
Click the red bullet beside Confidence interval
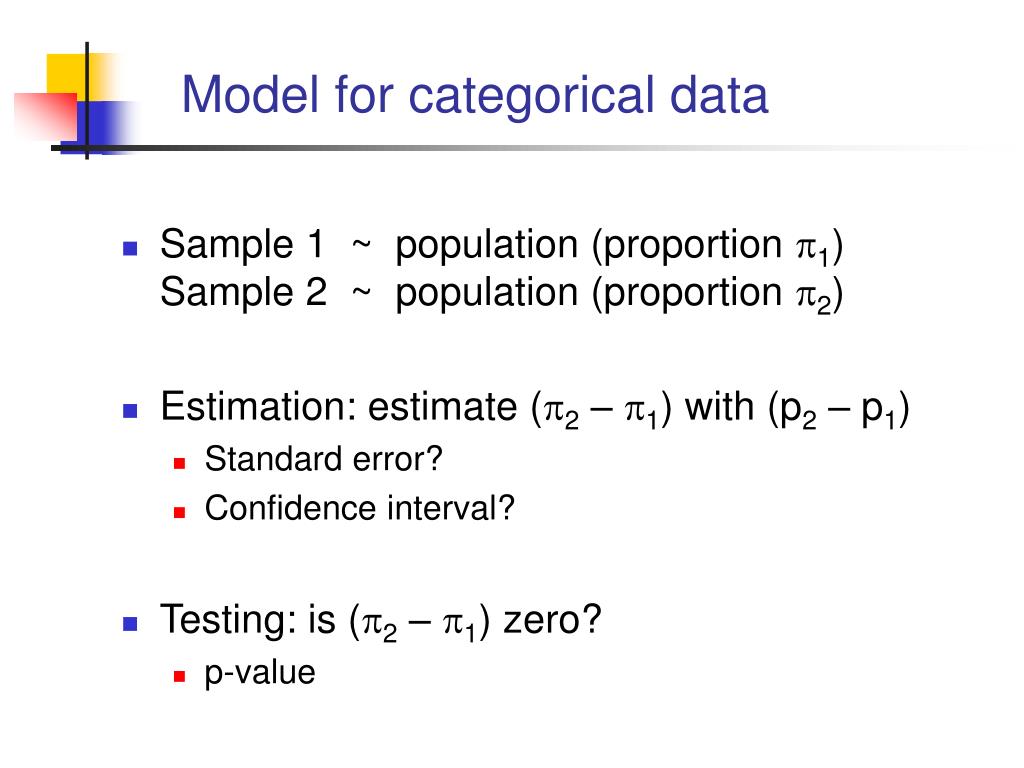180,513
